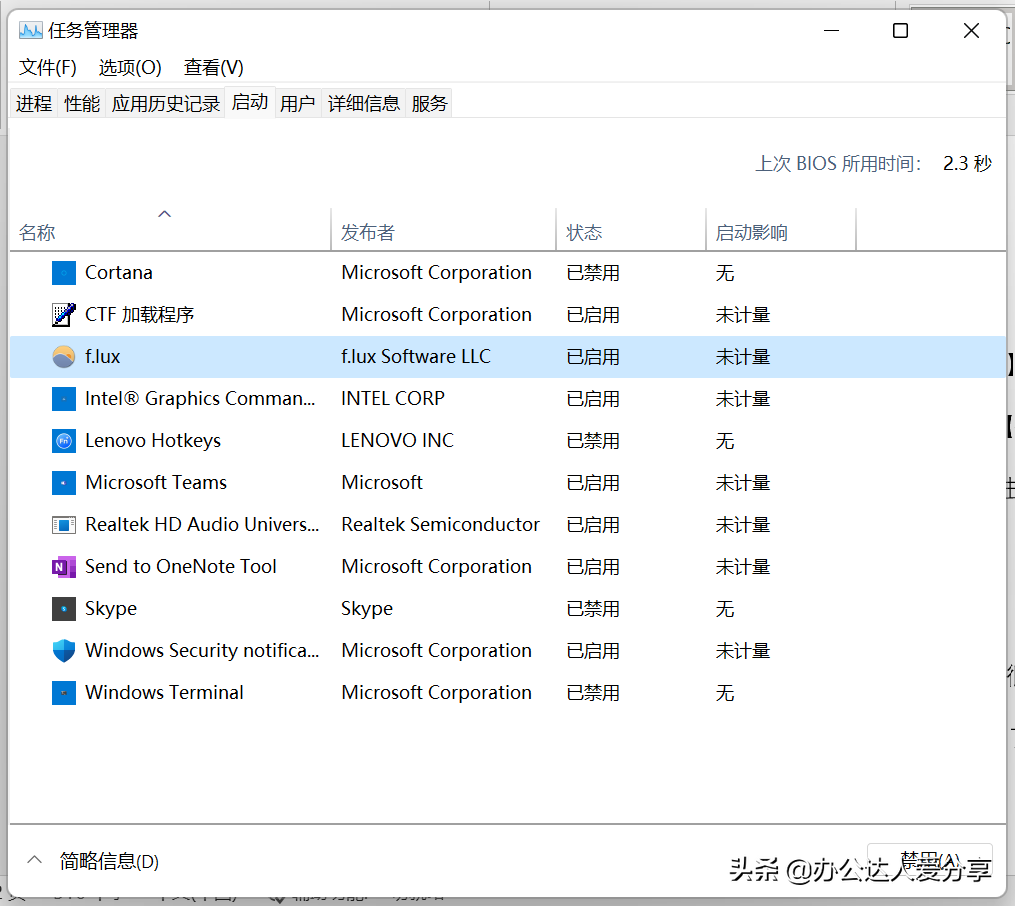The image size is (1015, 906).
Task: Click the sort arrow above 名称
Action: [x=164, y=214]
